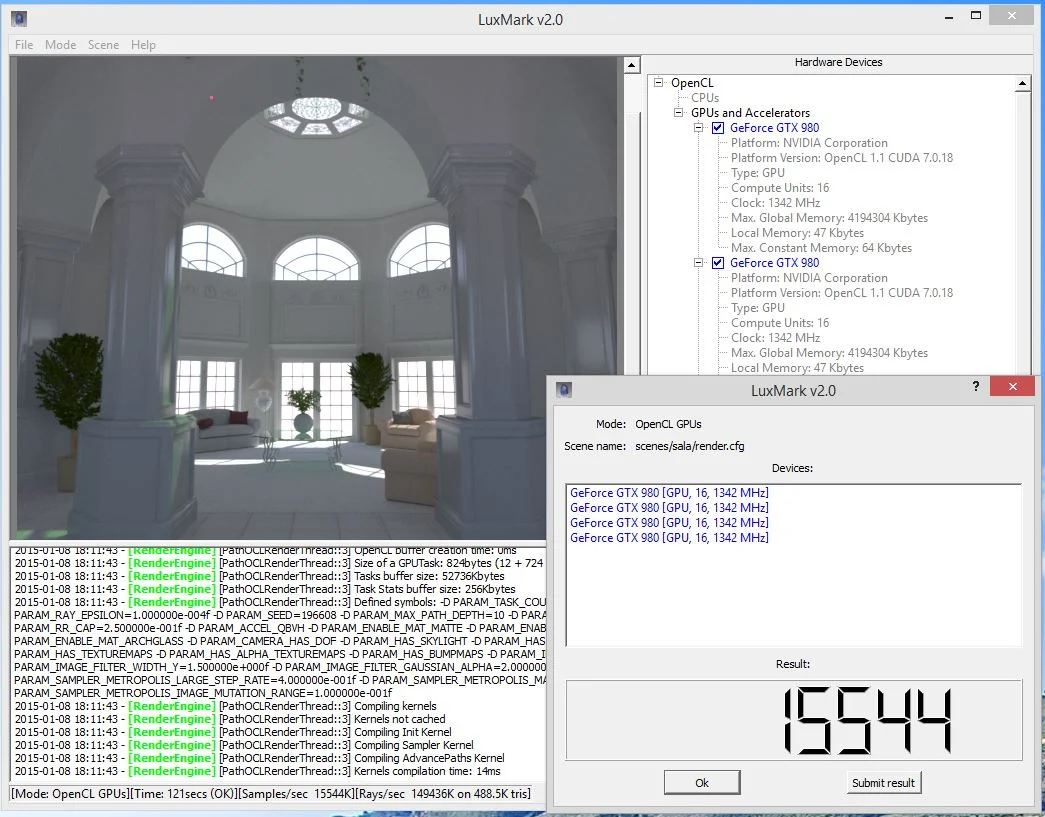Click the 'Compiling Init Kernel' log line
Screen dimensions: 1045x817
[x=233, y=732]
